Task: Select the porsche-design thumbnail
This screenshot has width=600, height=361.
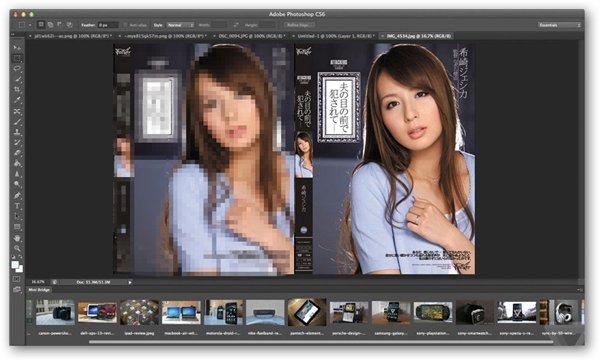Action: coord(349,313)
